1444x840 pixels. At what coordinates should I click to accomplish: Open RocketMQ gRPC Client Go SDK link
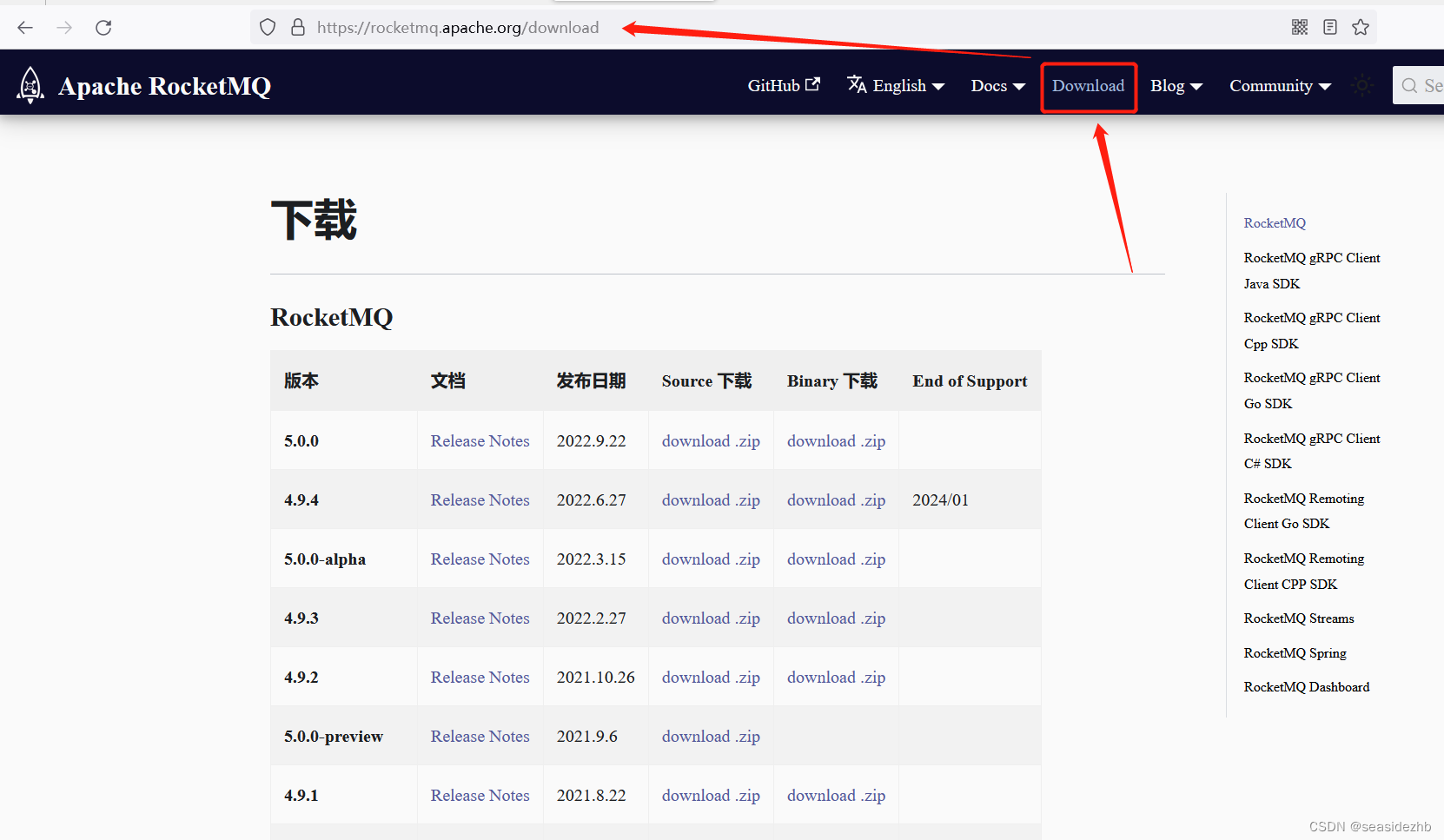tap(1312, 391)
